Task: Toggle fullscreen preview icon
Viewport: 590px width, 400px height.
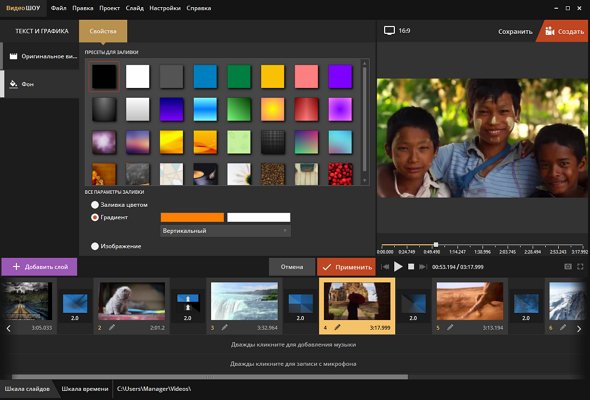Action: tap(580, 266)
